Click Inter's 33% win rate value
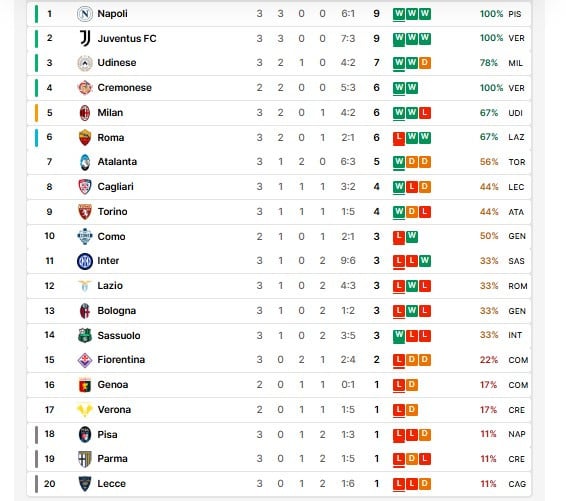This screenshot has width=566, height=501. [x=489, y=261]
